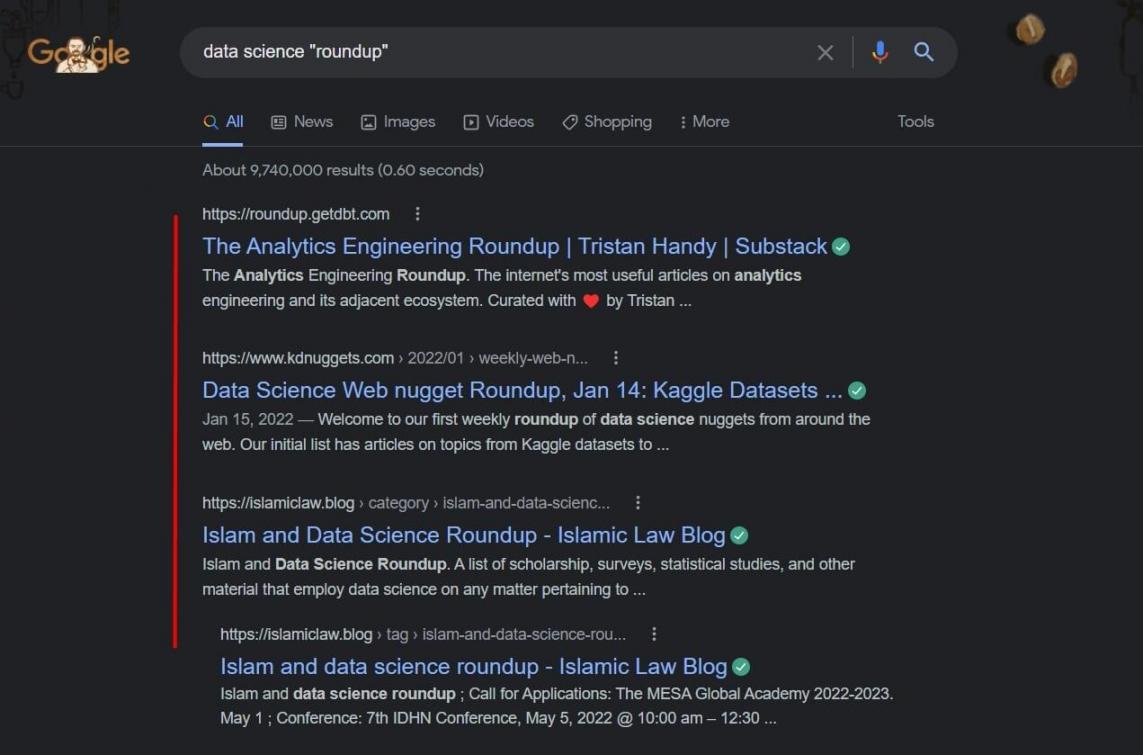Start voice search with the microphone icon
1143x755 pixels.
pos(880,53)
